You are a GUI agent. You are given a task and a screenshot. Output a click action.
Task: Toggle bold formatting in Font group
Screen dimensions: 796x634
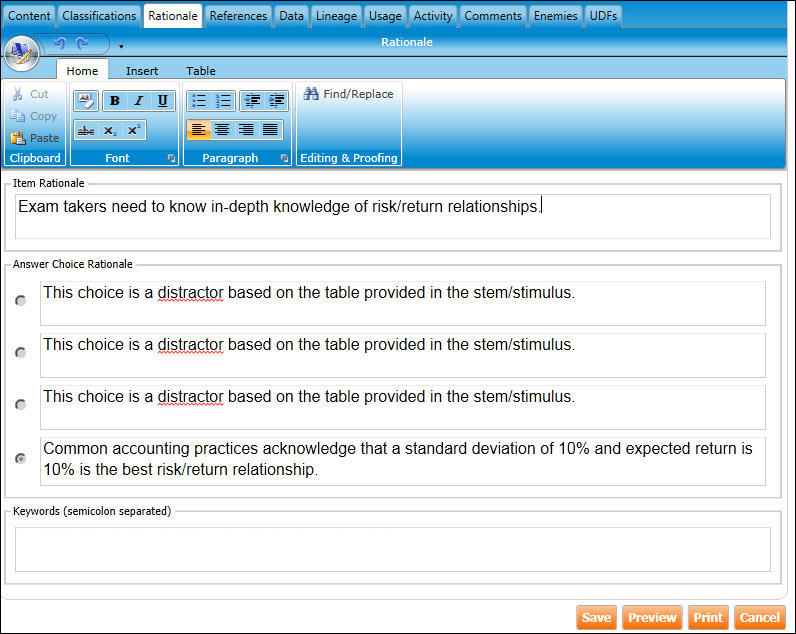tap(115, 101)
